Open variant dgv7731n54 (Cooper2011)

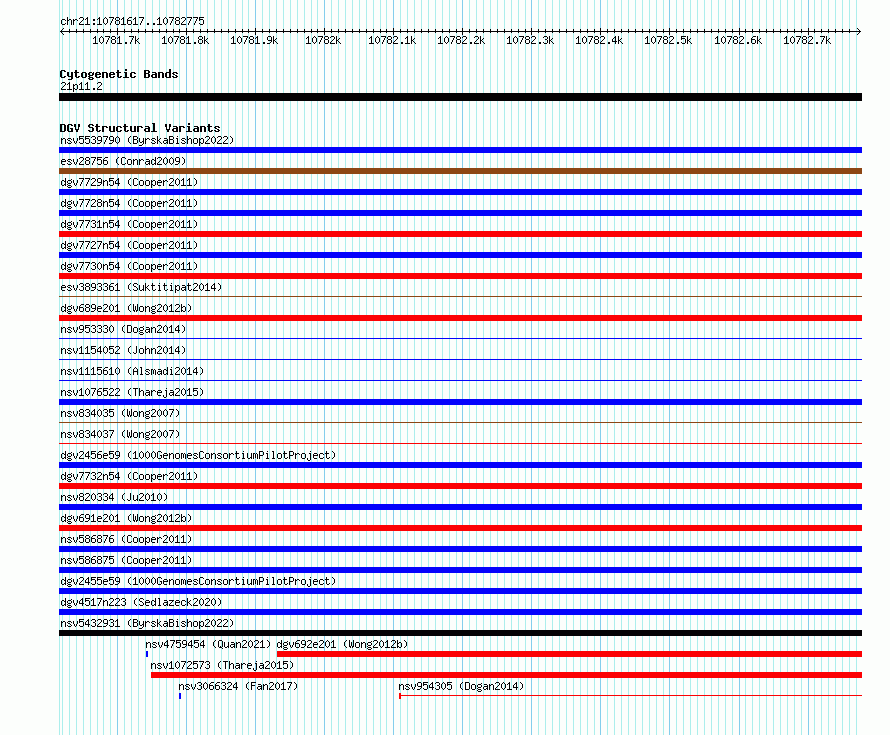pyautogui.click(x=129, y=224)
